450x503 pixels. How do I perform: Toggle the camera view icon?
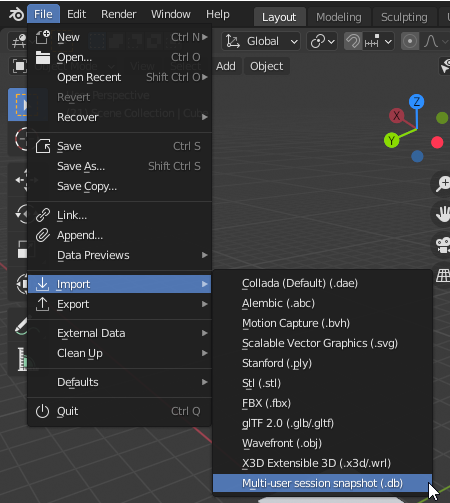[x=442, y=246]
